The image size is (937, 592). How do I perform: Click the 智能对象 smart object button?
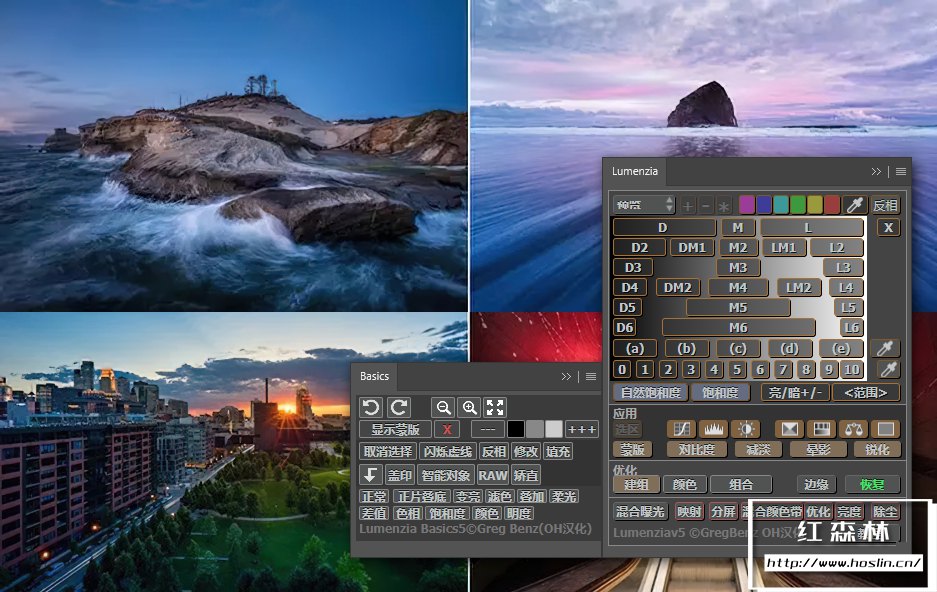click(446, 476)
